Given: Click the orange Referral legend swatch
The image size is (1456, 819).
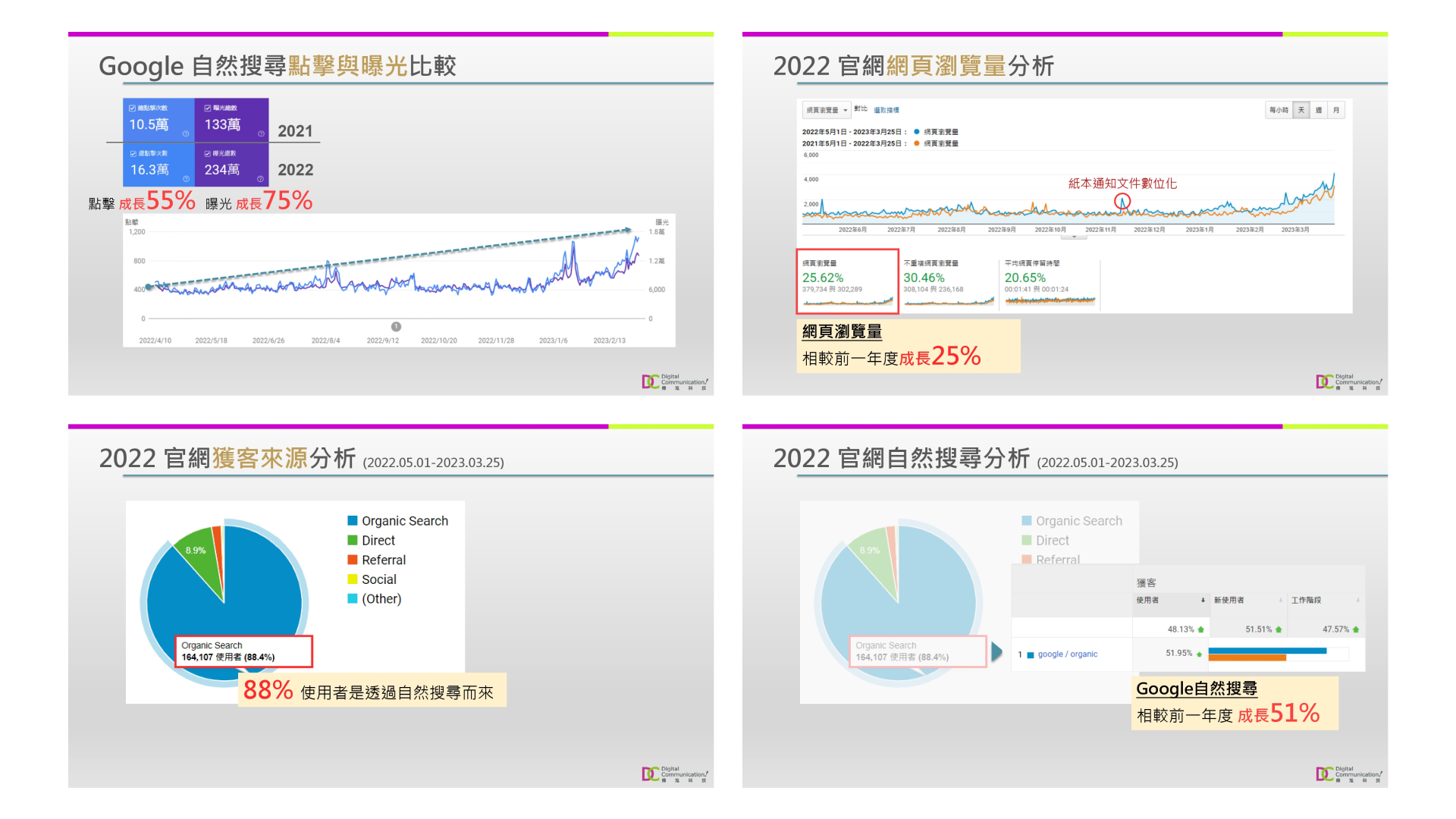Looking at the screenshot, I should coord(353,560).
